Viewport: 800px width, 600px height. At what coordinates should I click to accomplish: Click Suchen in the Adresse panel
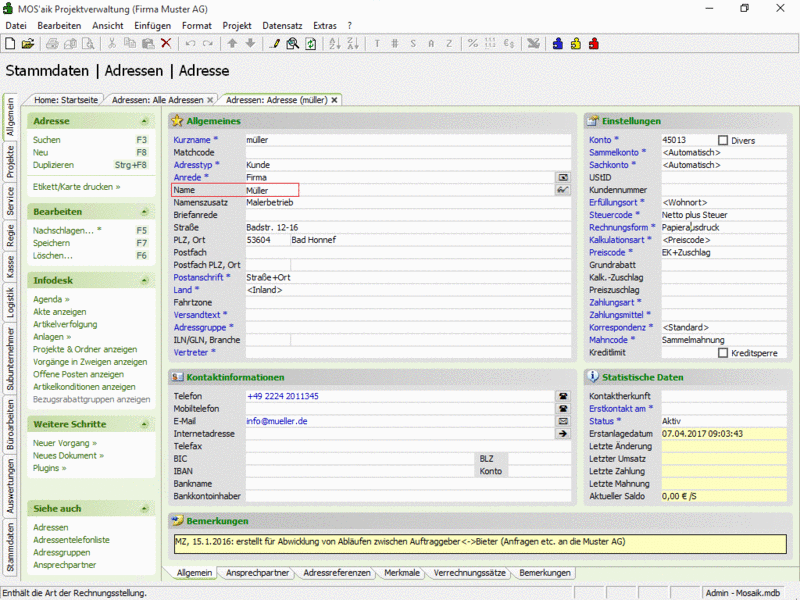tap(47, 140)
